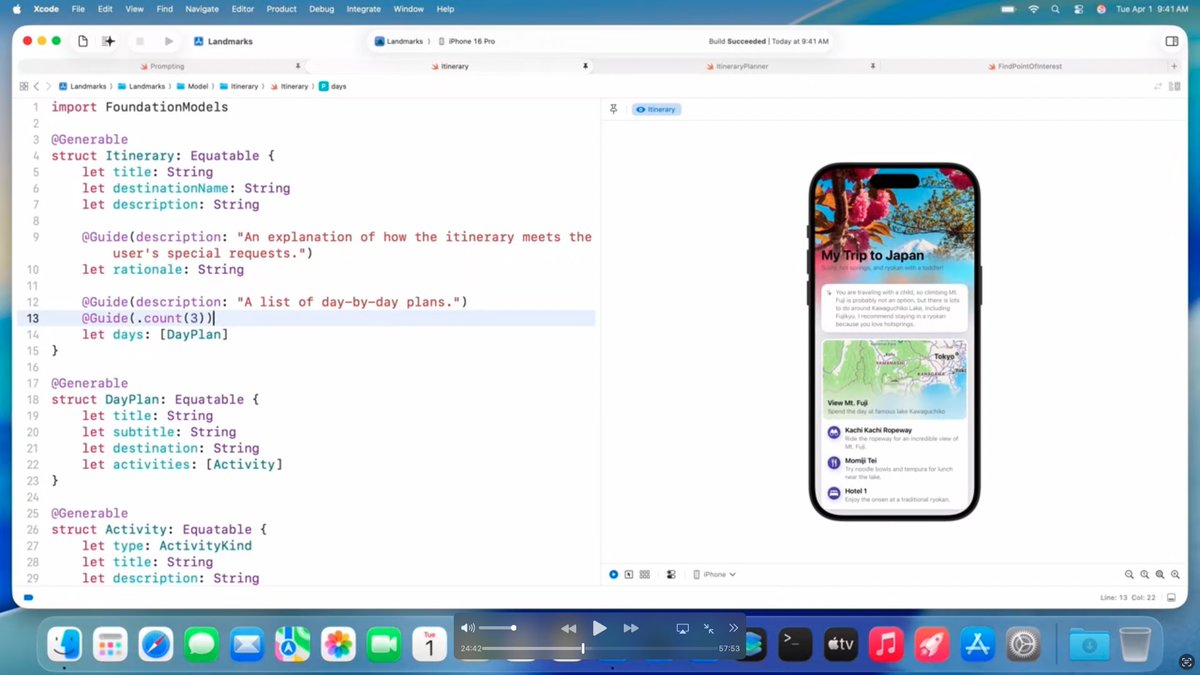Fast forward the video
Screen dimensions: 1200x675
pos(631,628)
